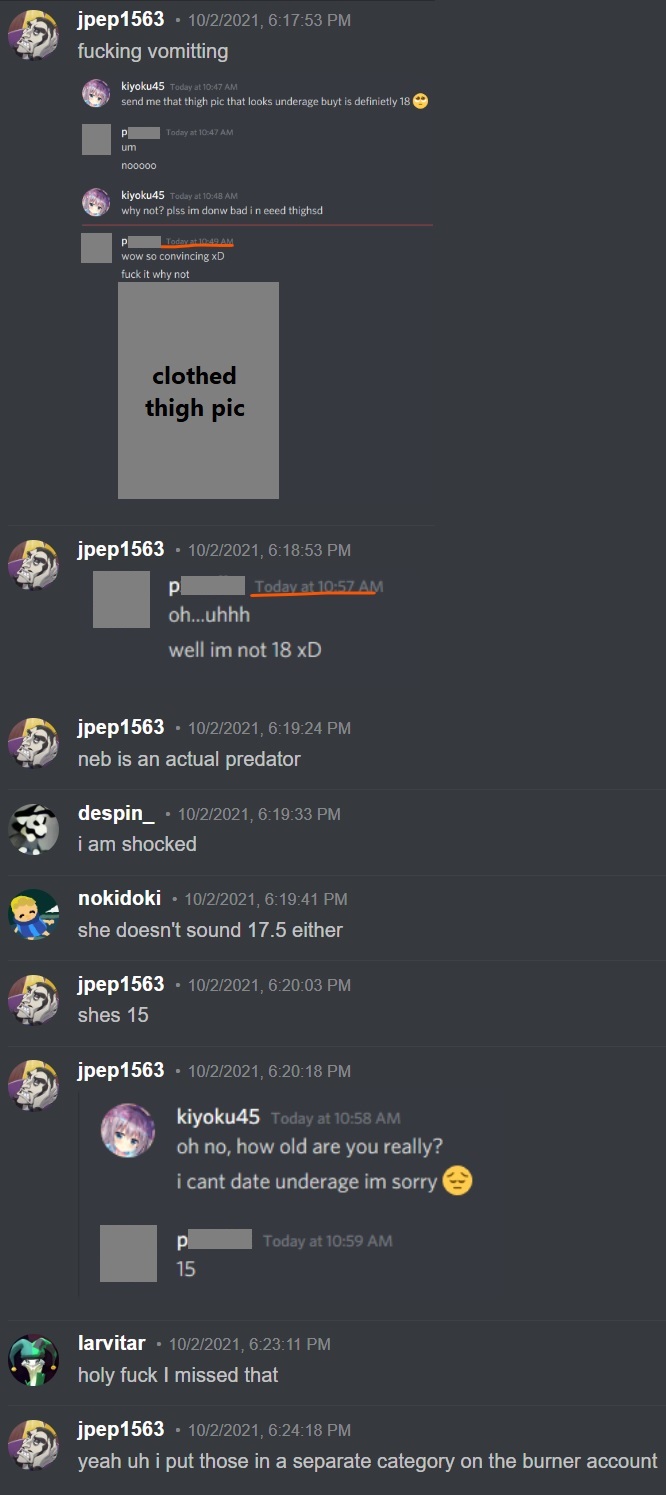
Task: Click jpep1563's avatar beside the 6:17:53 PM message
Action: point(32,35)
